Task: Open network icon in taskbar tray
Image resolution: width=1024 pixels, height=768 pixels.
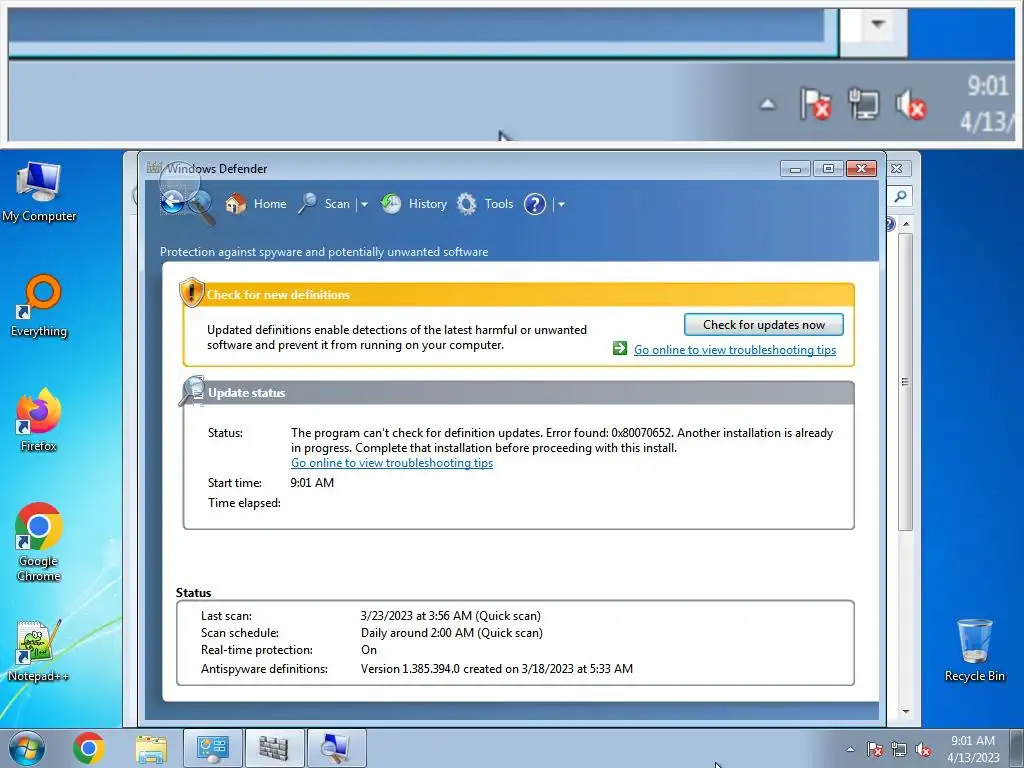Action: pyautogui.click(x=899, y=749)
